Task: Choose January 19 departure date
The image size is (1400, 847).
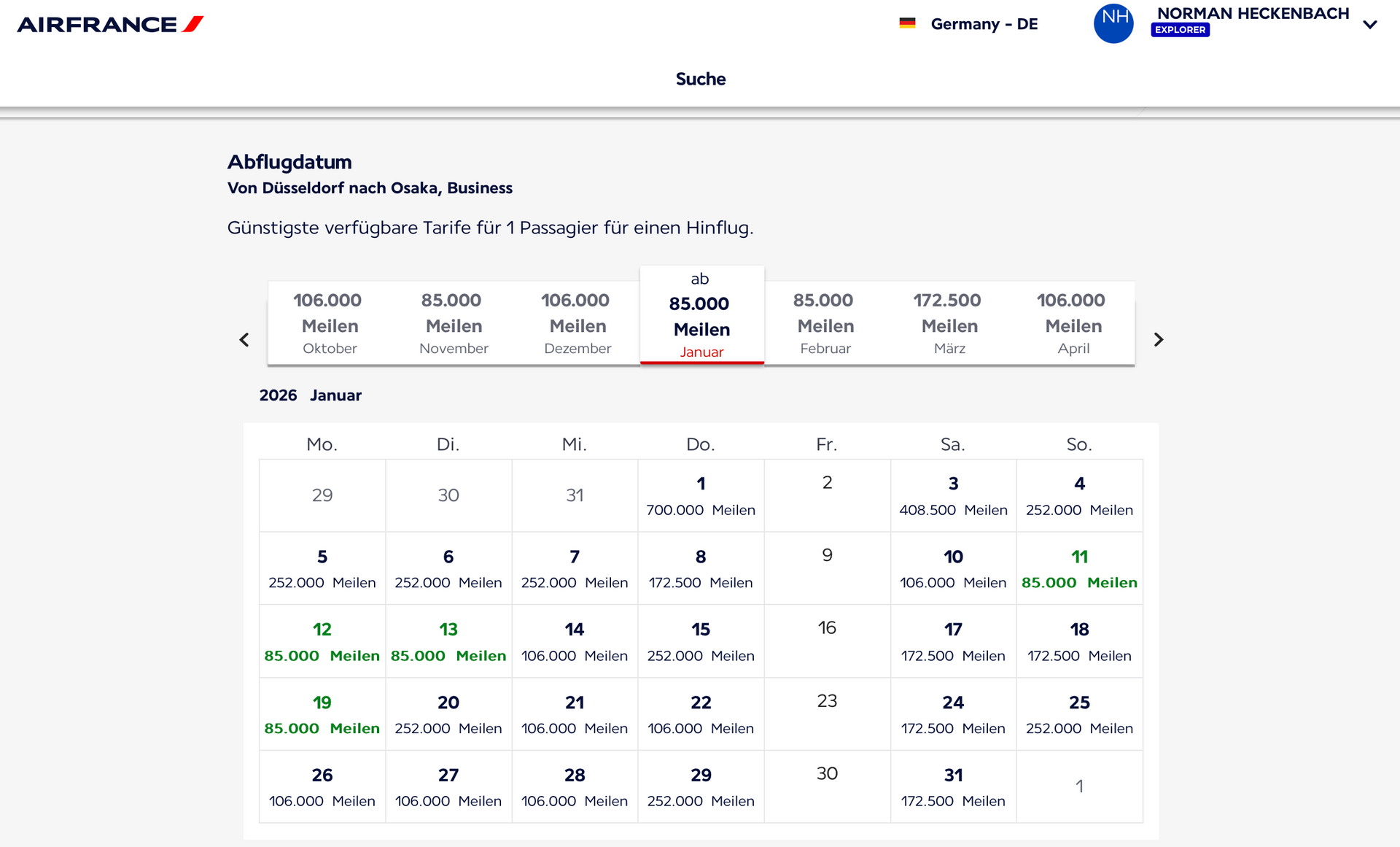Action: 322,714
